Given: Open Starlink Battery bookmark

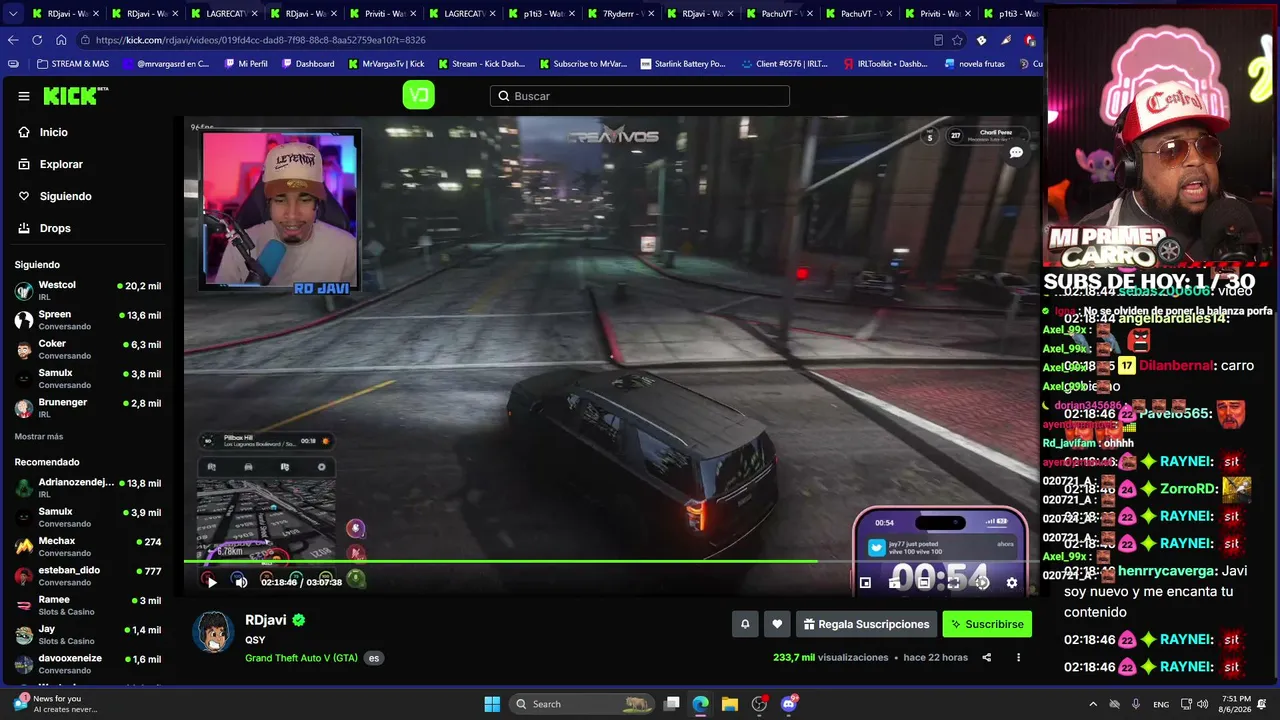Looking at the screenshot, I should 682,64.
